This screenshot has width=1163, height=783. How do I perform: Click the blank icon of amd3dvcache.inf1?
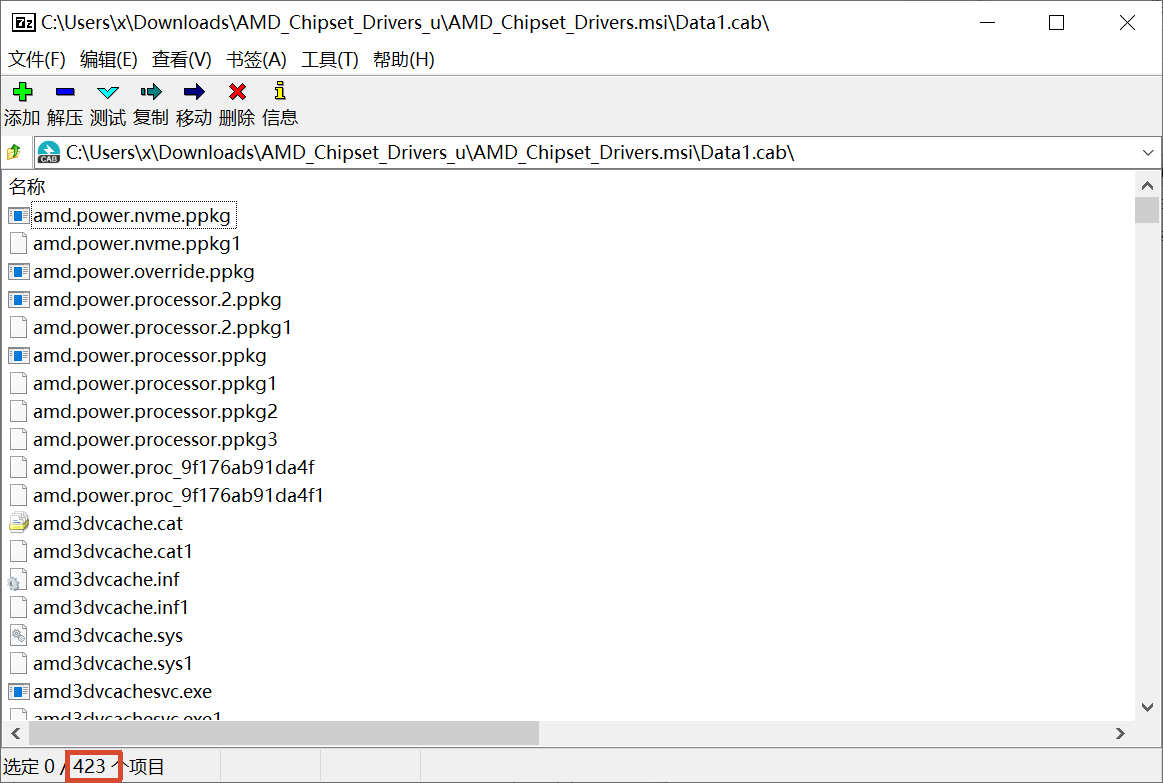click(x=19, y=607)
